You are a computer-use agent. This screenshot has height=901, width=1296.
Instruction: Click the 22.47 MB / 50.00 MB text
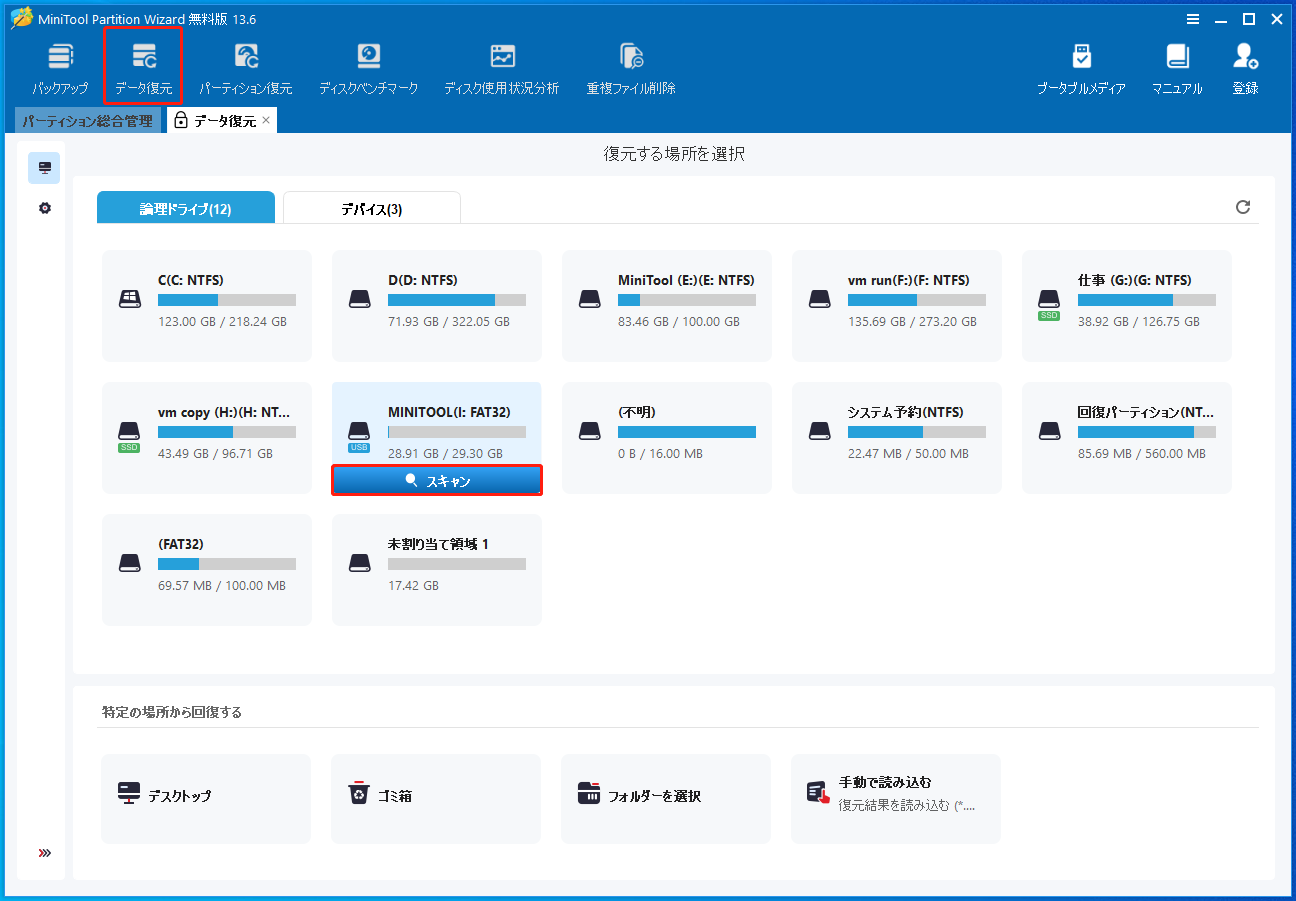click(x=908, y=454)
